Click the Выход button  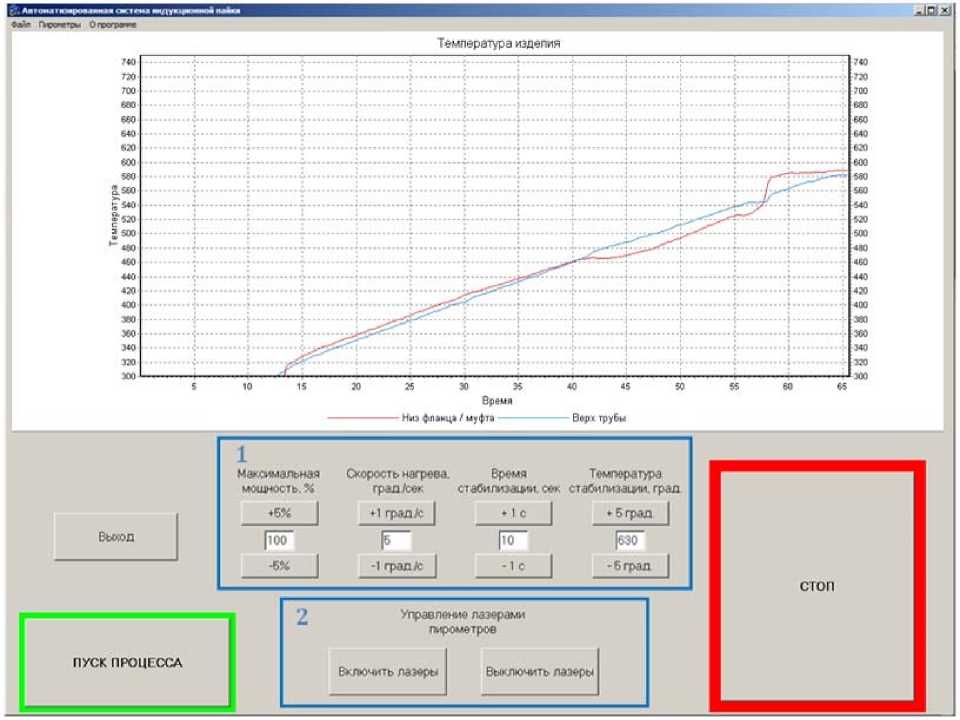point(116,537)
